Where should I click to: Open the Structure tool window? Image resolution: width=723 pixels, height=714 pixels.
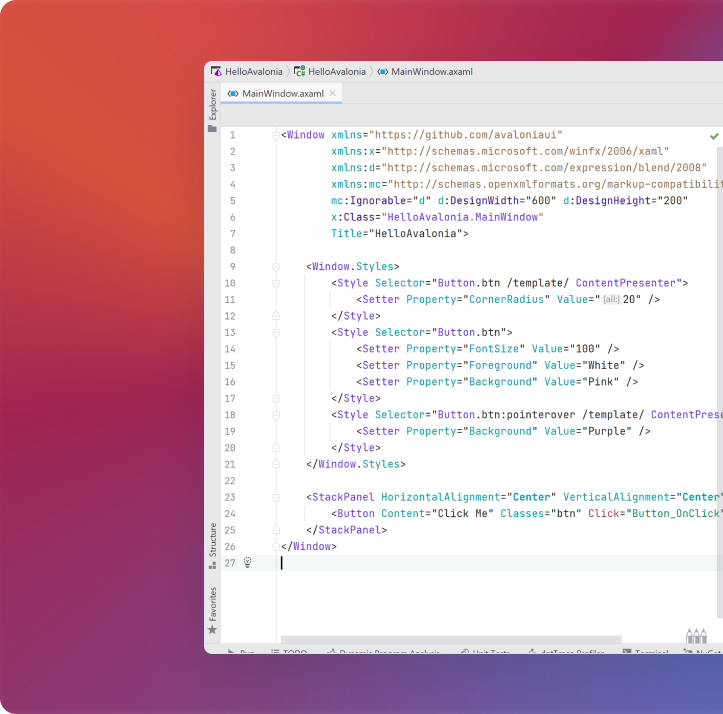coord(212,546)
